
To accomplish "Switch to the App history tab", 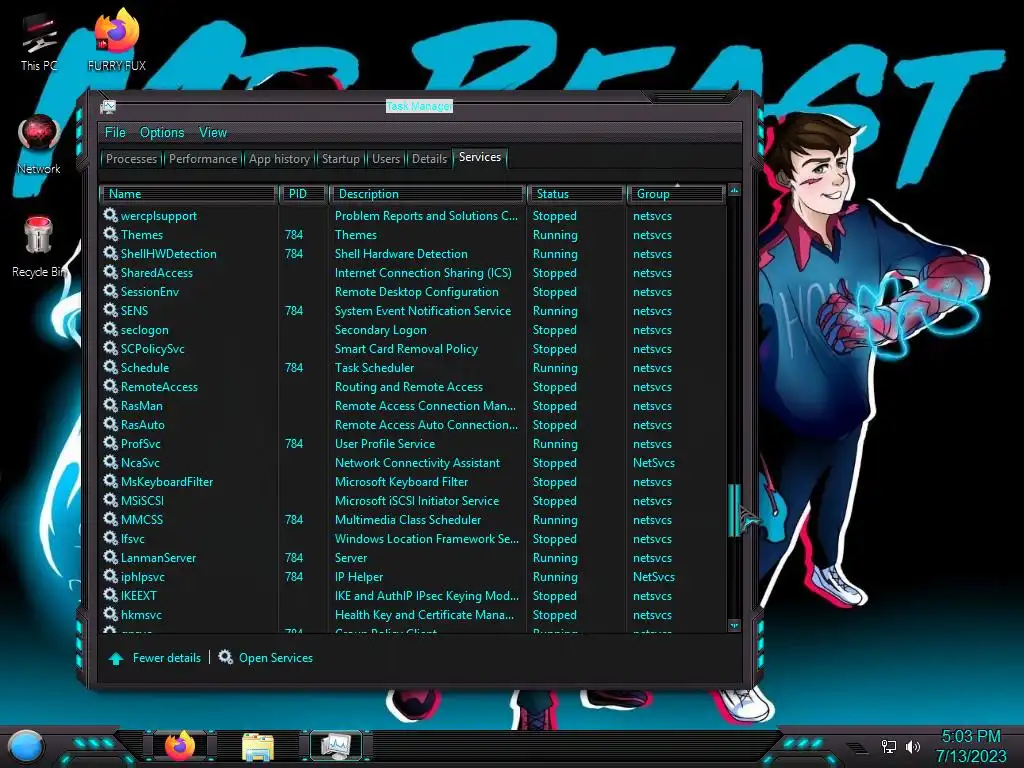I will 279,159.
